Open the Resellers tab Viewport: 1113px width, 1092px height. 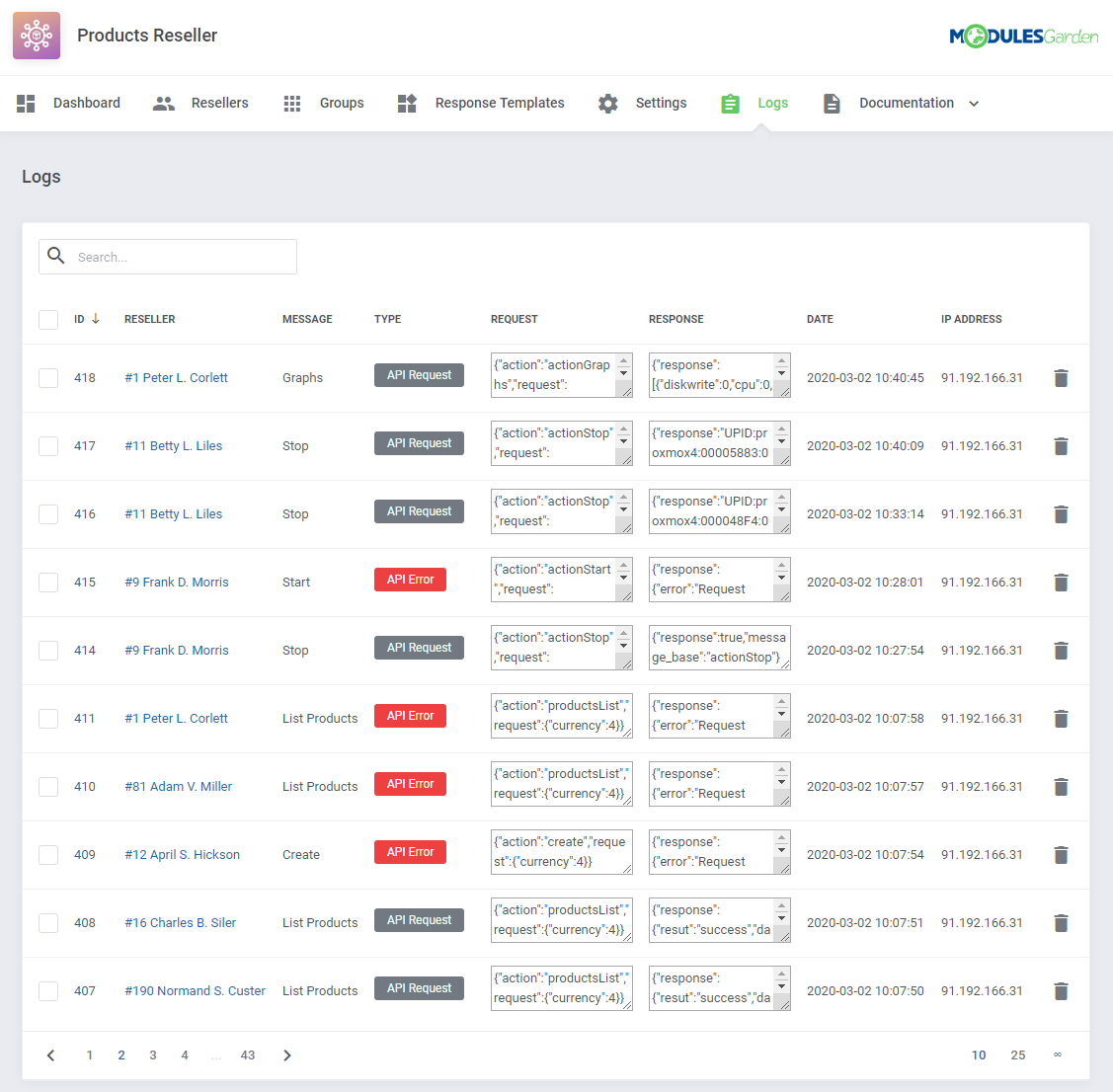200,104
